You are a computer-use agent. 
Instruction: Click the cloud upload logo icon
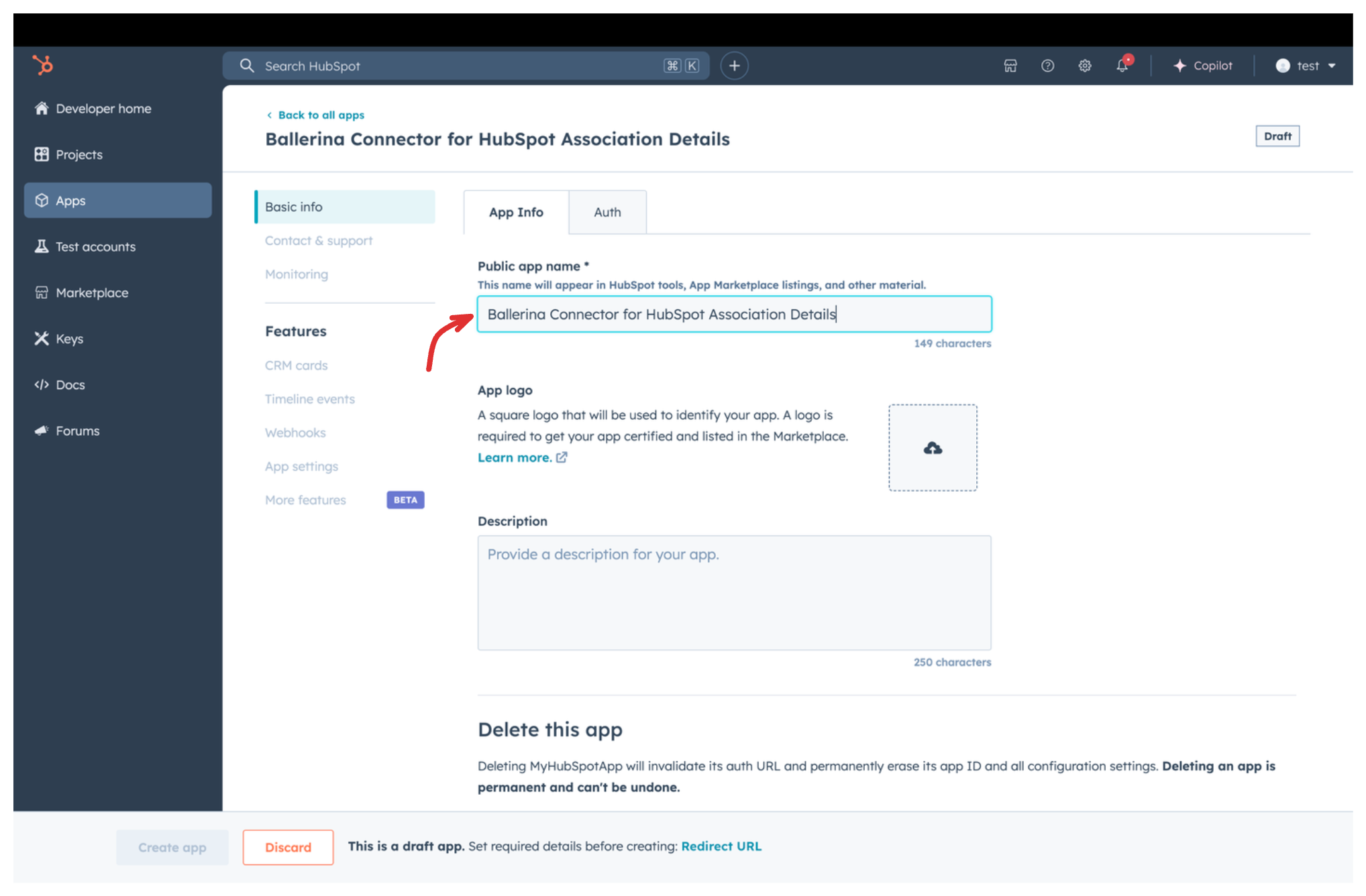933,448
